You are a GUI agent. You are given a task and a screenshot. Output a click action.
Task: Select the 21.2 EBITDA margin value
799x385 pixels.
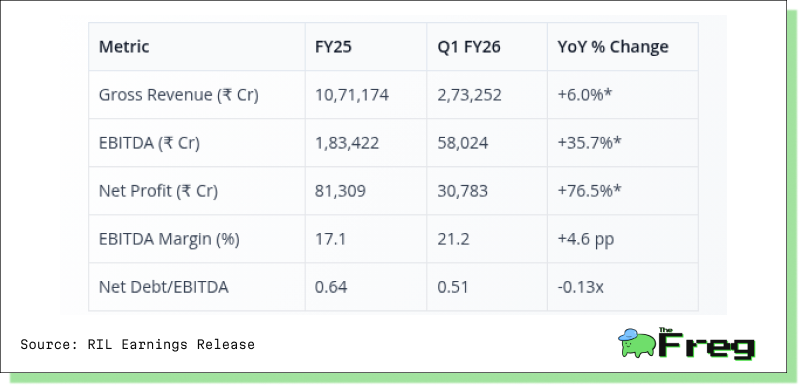[453, 239]
